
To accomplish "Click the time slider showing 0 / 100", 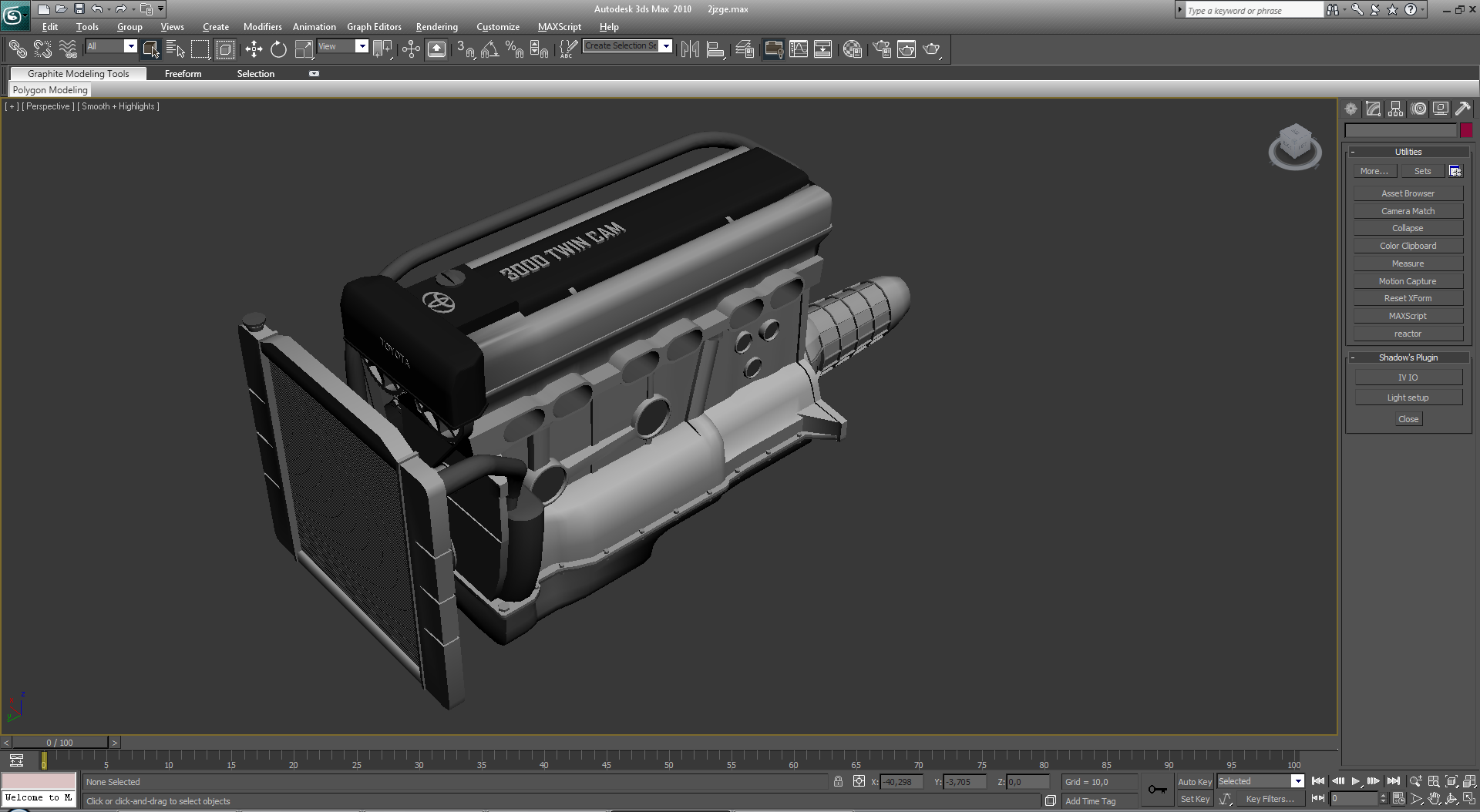I will pyautogui.click(x=59, y=743).
